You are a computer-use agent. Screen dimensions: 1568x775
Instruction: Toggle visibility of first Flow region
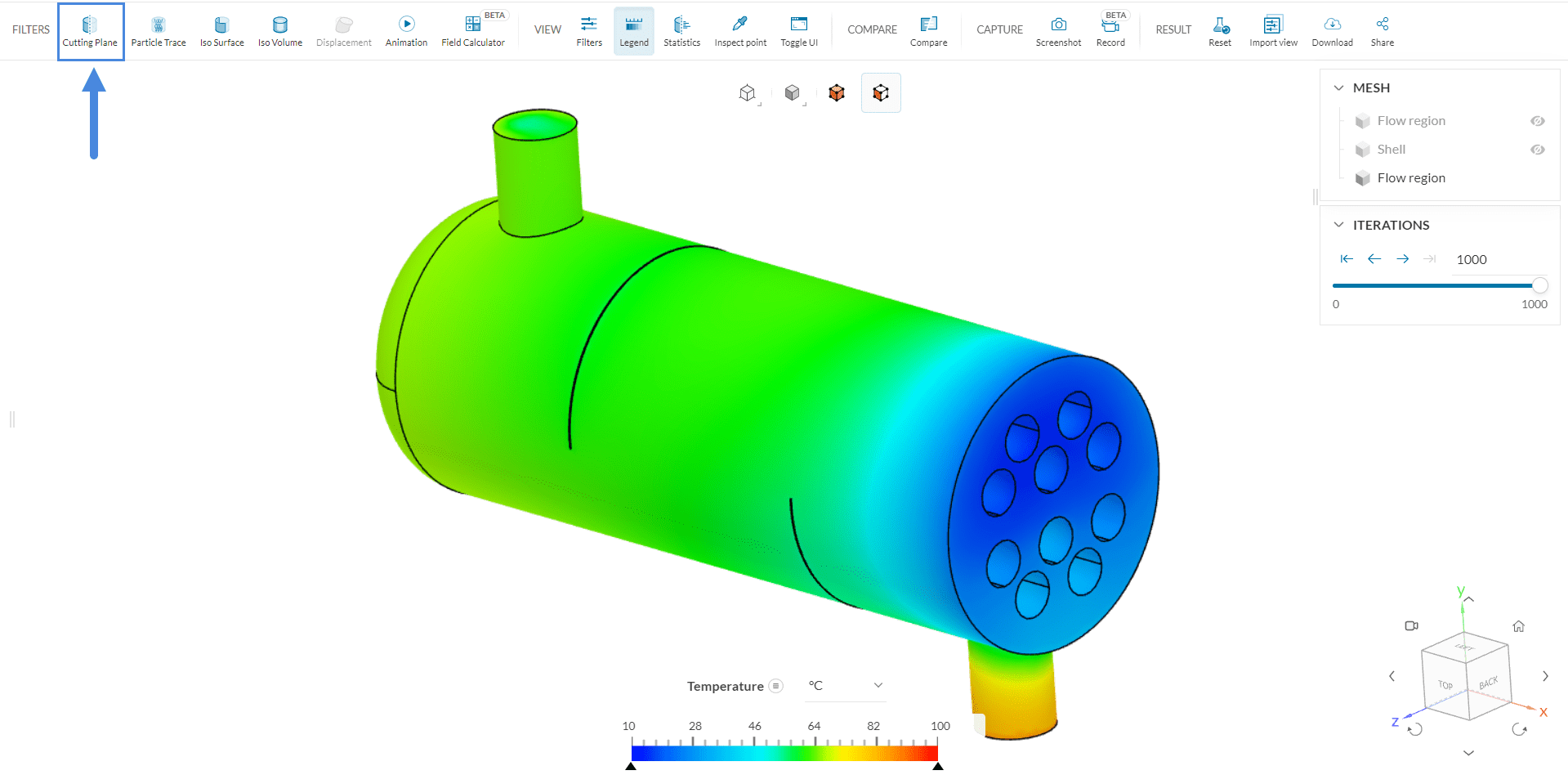(x=1537, y=121)
